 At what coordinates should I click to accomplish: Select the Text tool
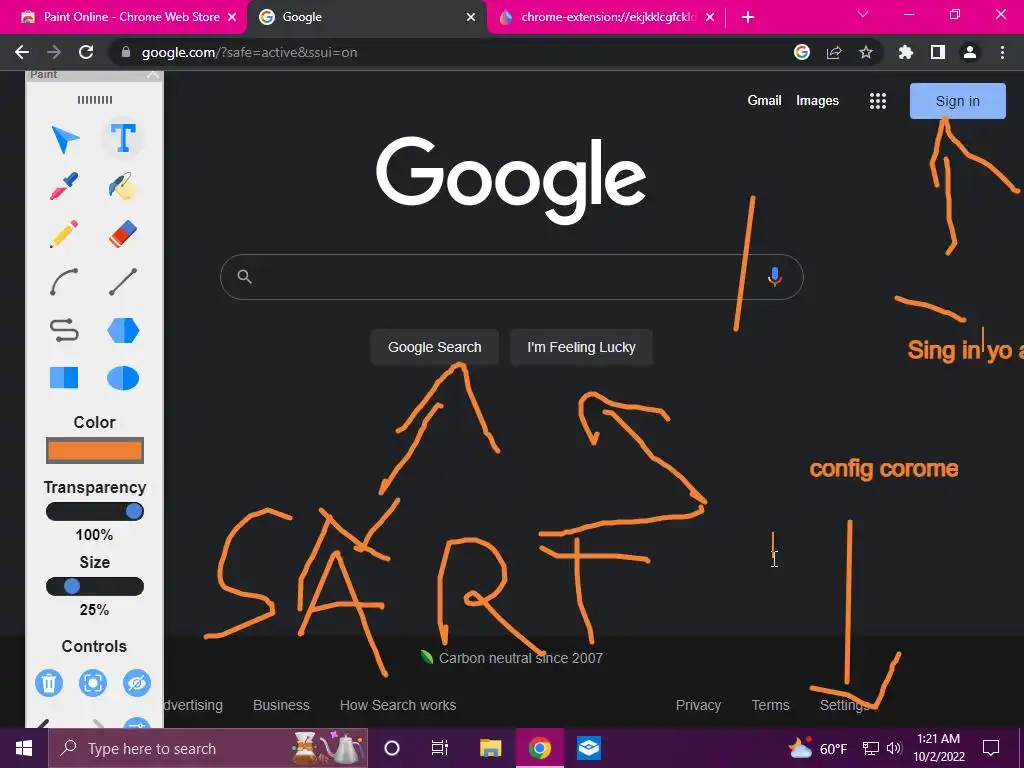(123, 138)
